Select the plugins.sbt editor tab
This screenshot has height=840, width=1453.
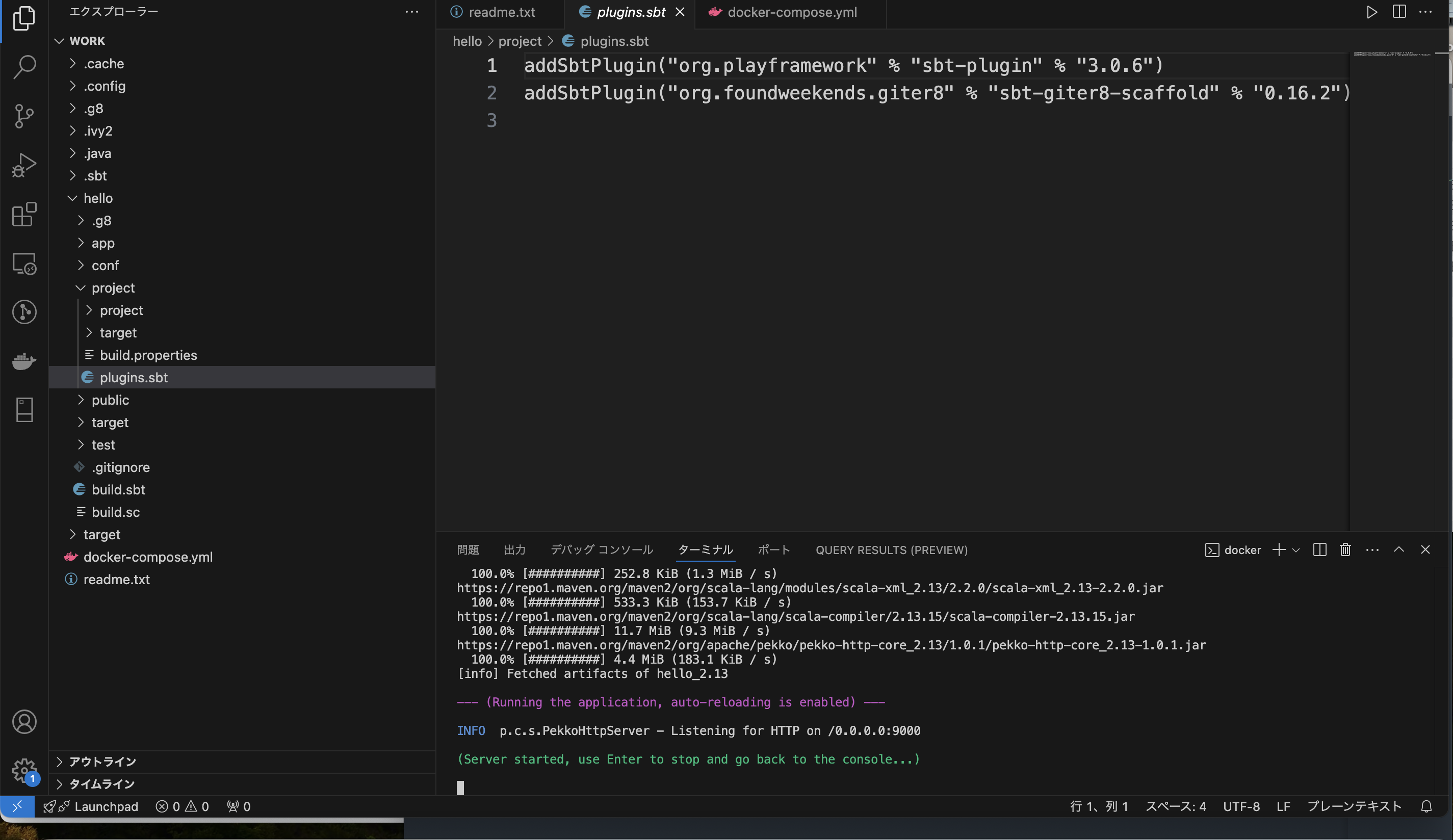click(x=631, y=12)
